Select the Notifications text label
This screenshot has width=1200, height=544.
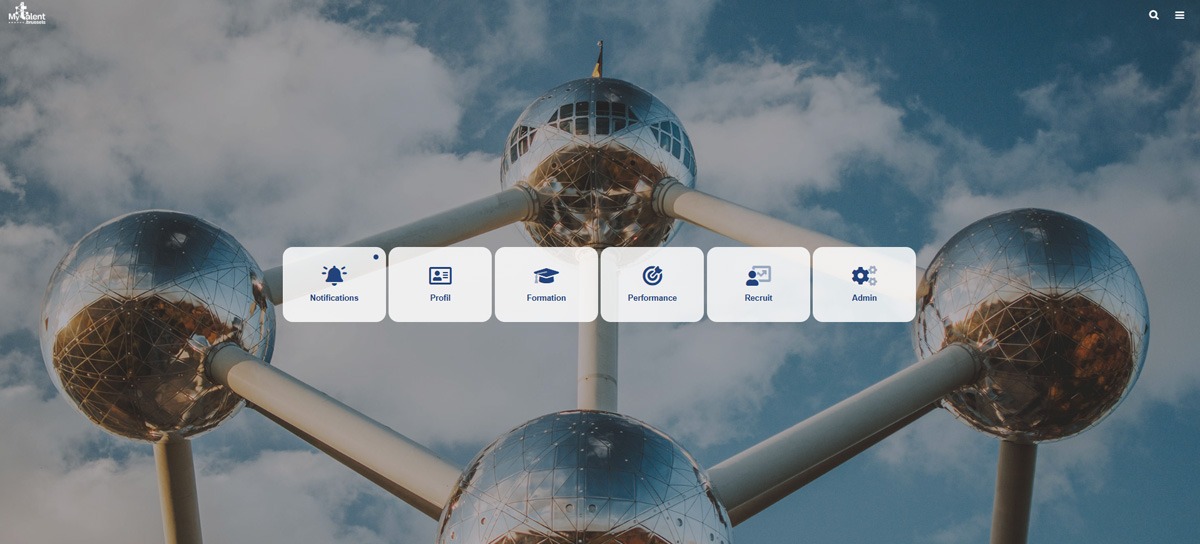(334, 298)
